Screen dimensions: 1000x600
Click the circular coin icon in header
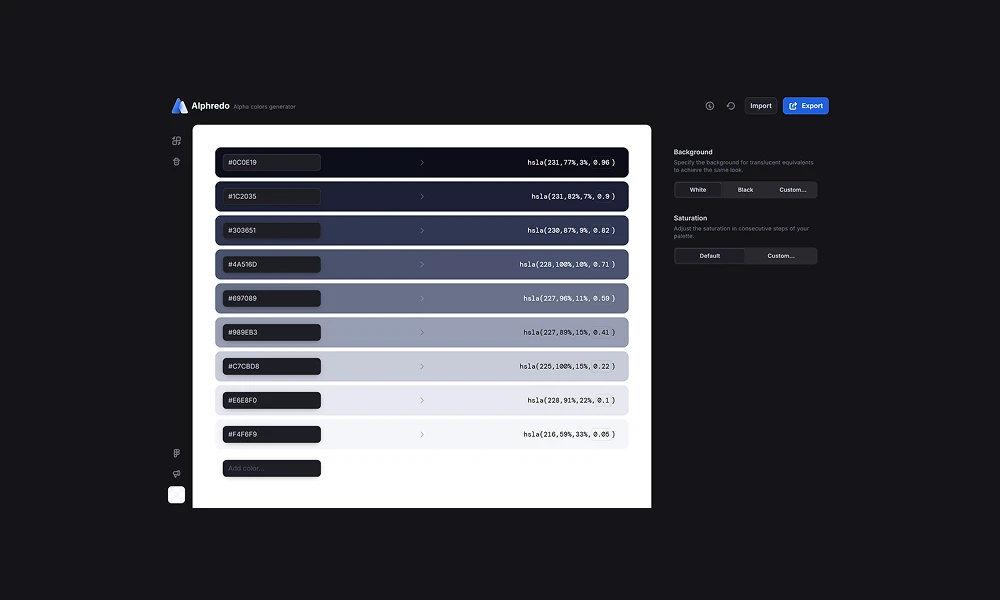(x=710, y=106)
